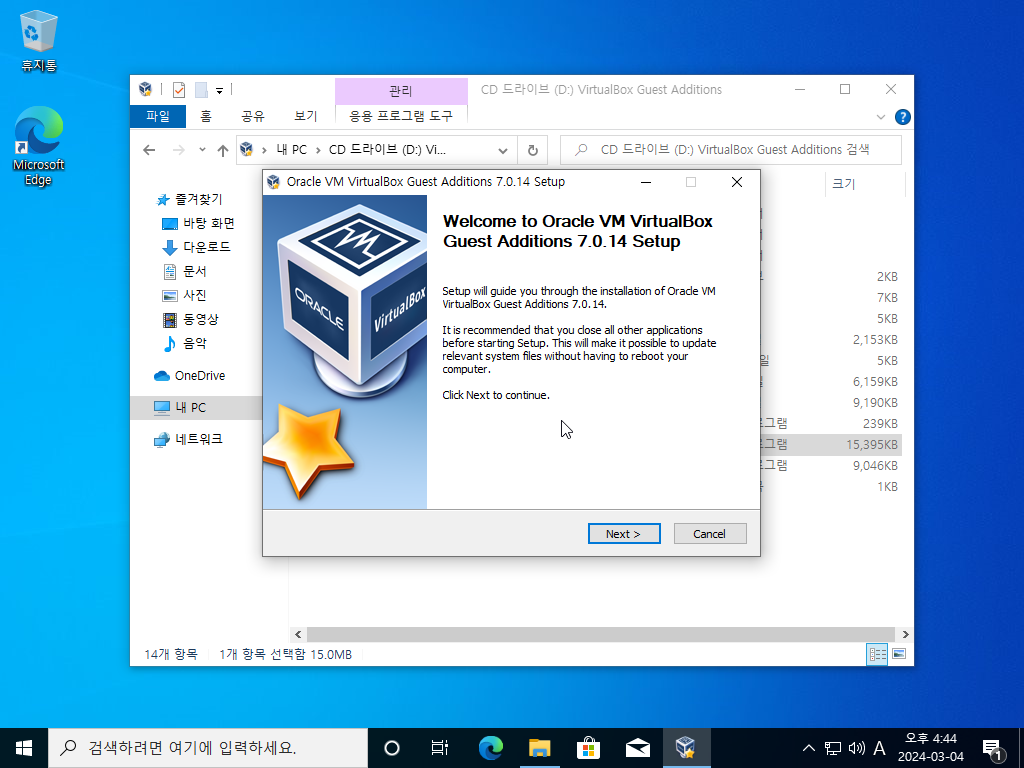Open Customize Quick Access Toolbar dropdown
Screen dimensions: 1024x768
click(x=219, y=91)
